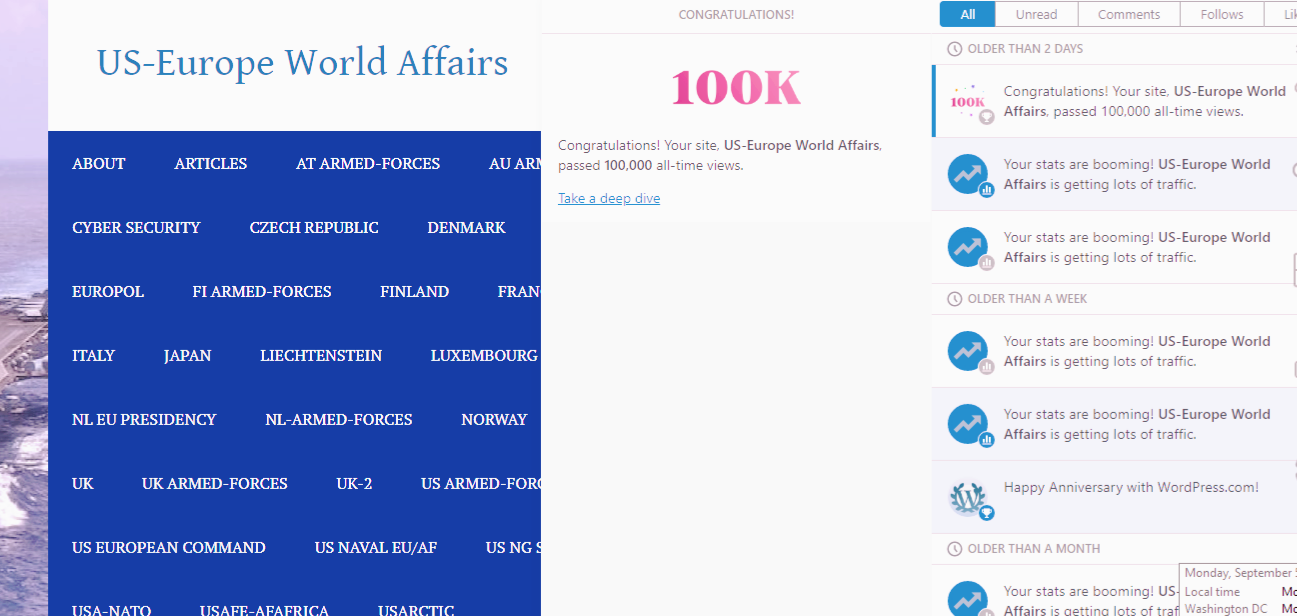The height and width of the screenshot is (616, 1297).
Task: Click the clock icon beside Older Than a Month
Action: (x=955, y=549)
